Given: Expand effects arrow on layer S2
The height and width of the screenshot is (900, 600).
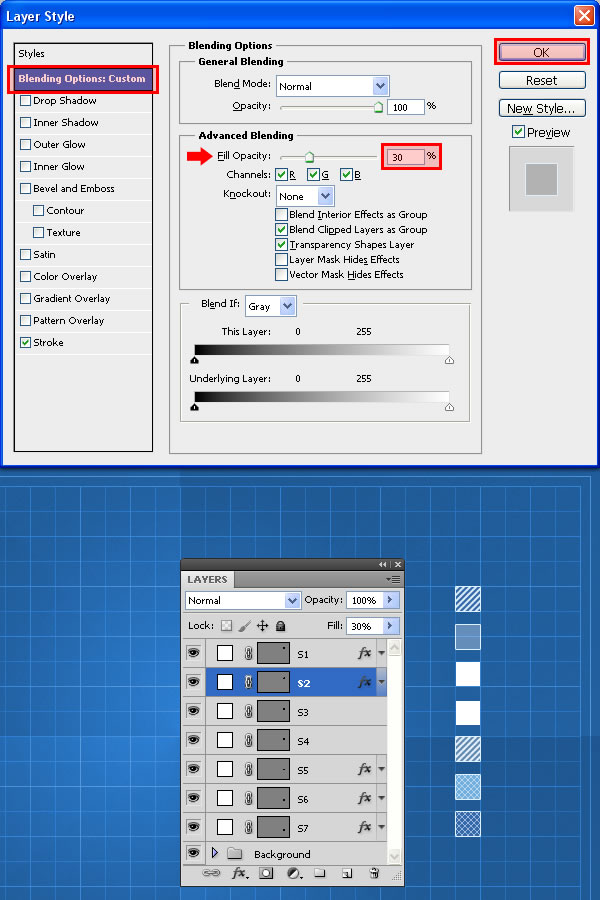Looking at the screenshot, I should (x=381, y=682).
